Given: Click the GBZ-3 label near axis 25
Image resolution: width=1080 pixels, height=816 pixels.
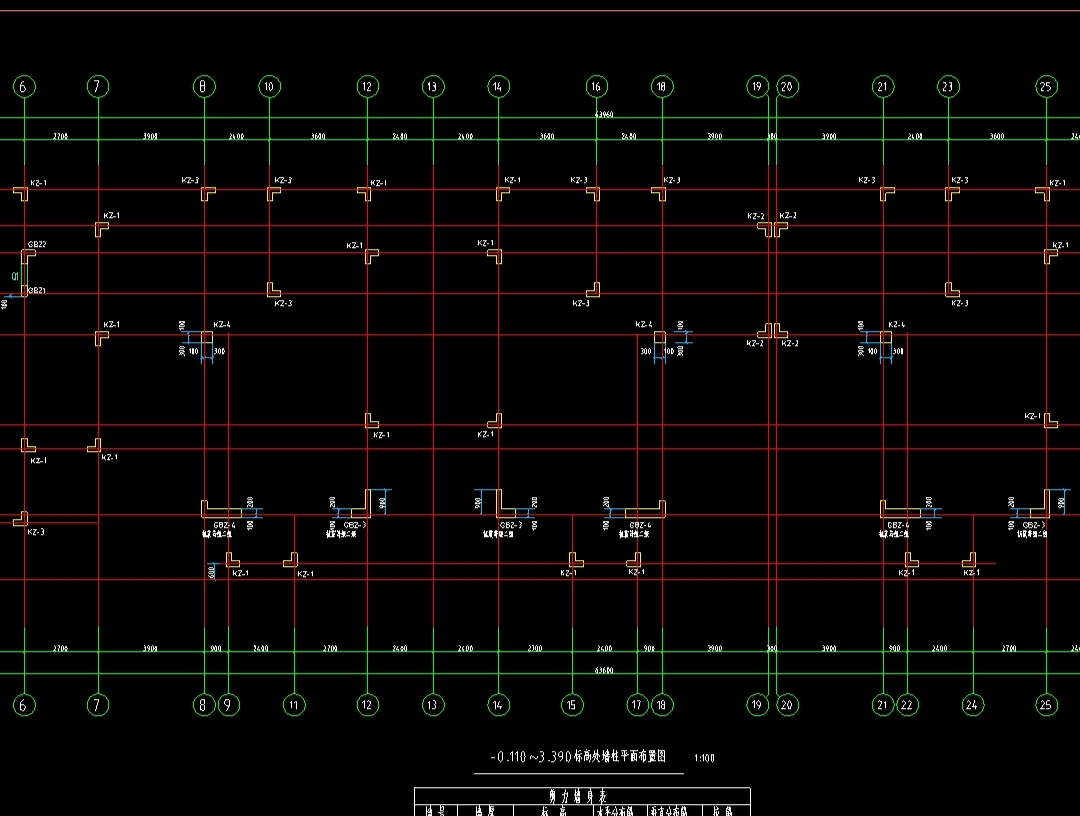Looking at the screenshot, I should tap(1033, 525).
